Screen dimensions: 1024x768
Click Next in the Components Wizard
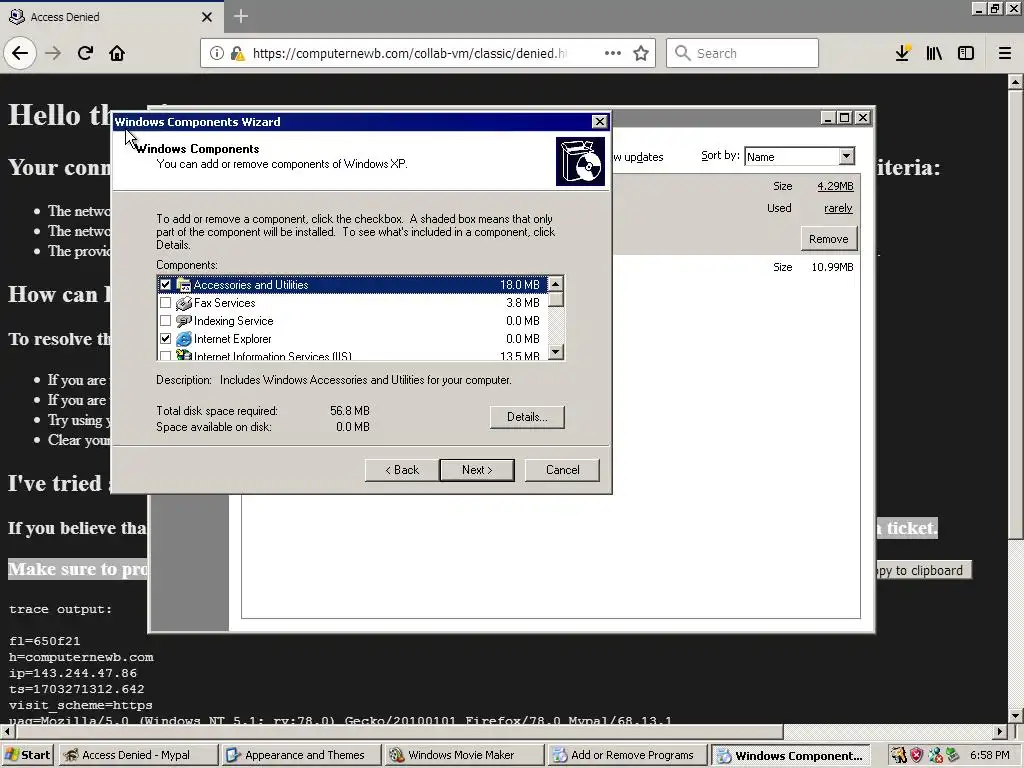tap(477, 470)
